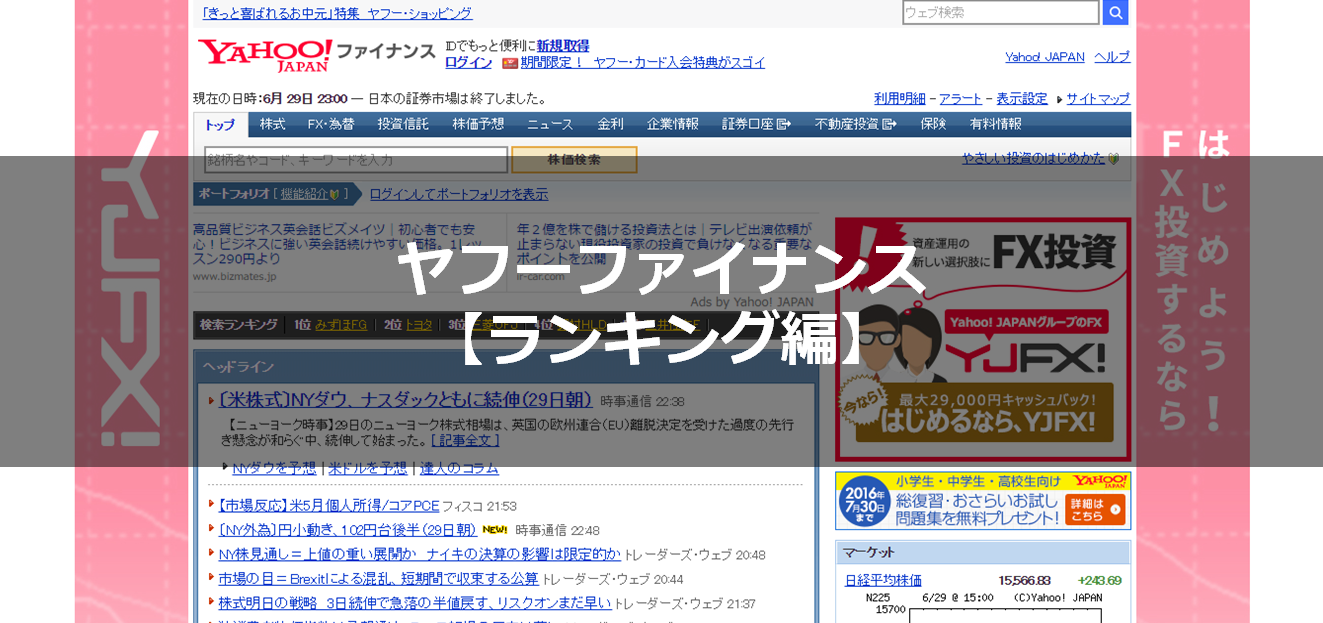Select the トップ tab
1323x623 pixels.
[220, 125]
